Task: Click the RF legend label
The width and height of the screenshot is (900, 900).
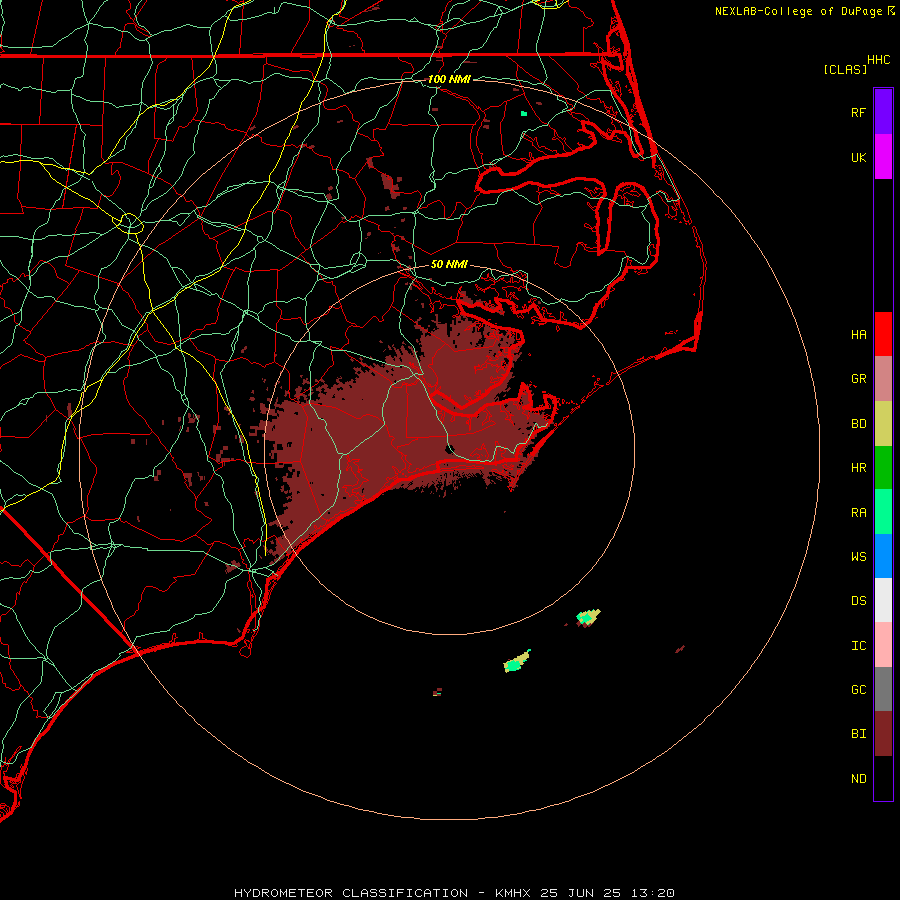Action: [858, 112]
